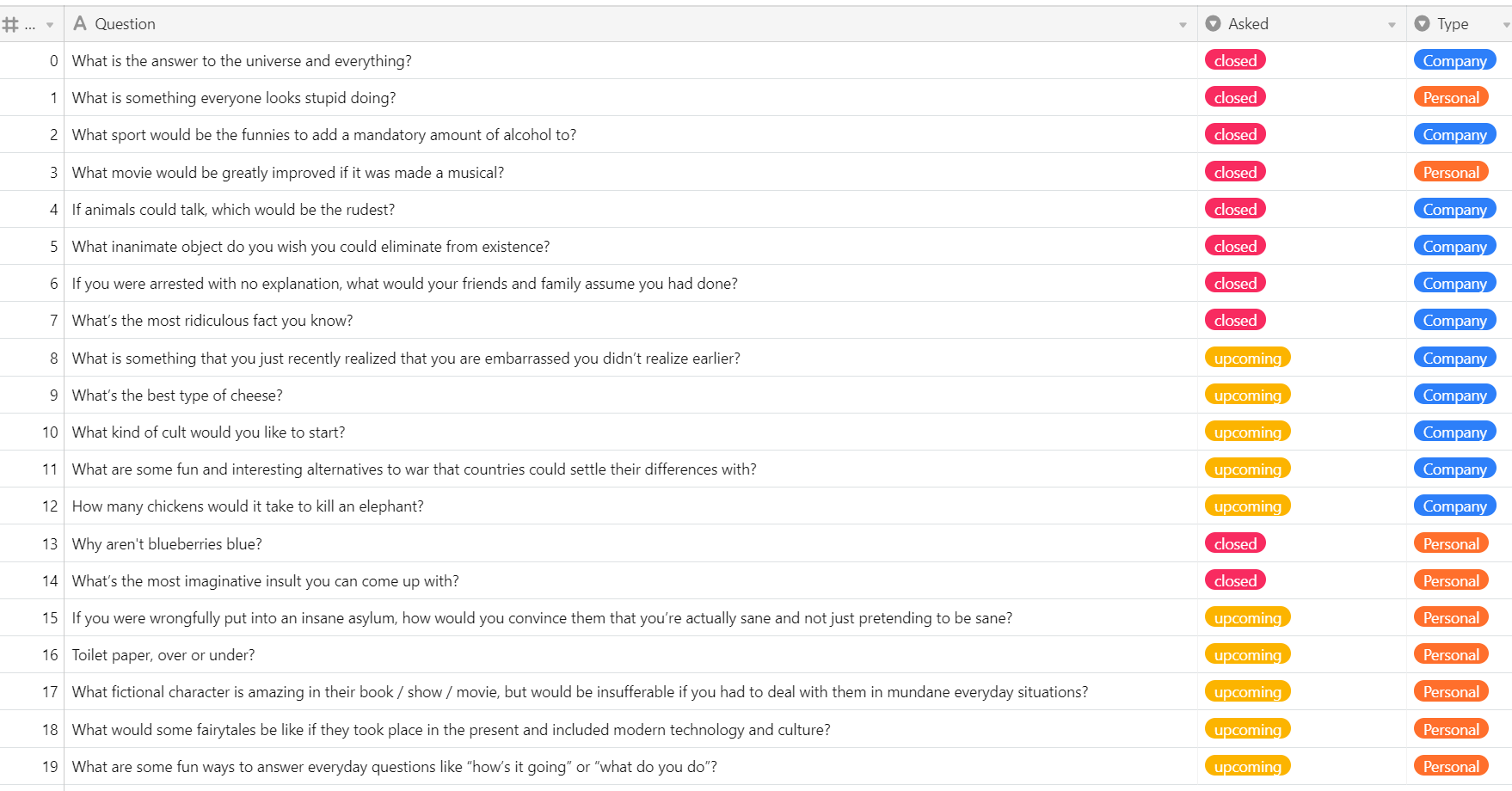This screenshot has height=791, width=1512.
Task: Click the orange Personal tag on row 1
Action: (x=1451, y=97)
